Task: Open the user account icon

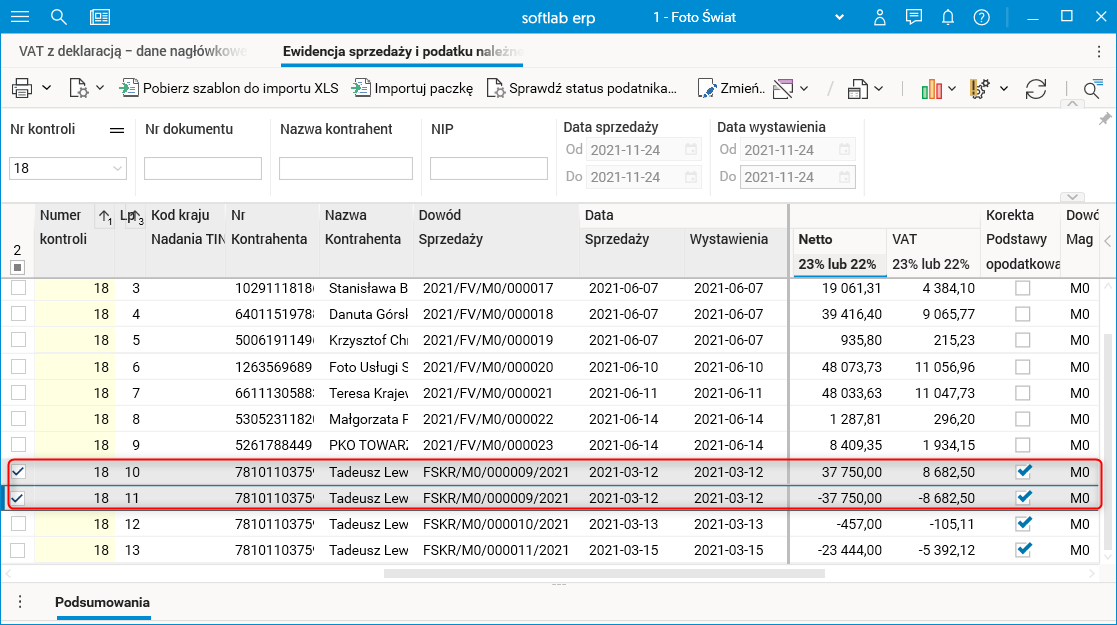Action: (880, 17)
